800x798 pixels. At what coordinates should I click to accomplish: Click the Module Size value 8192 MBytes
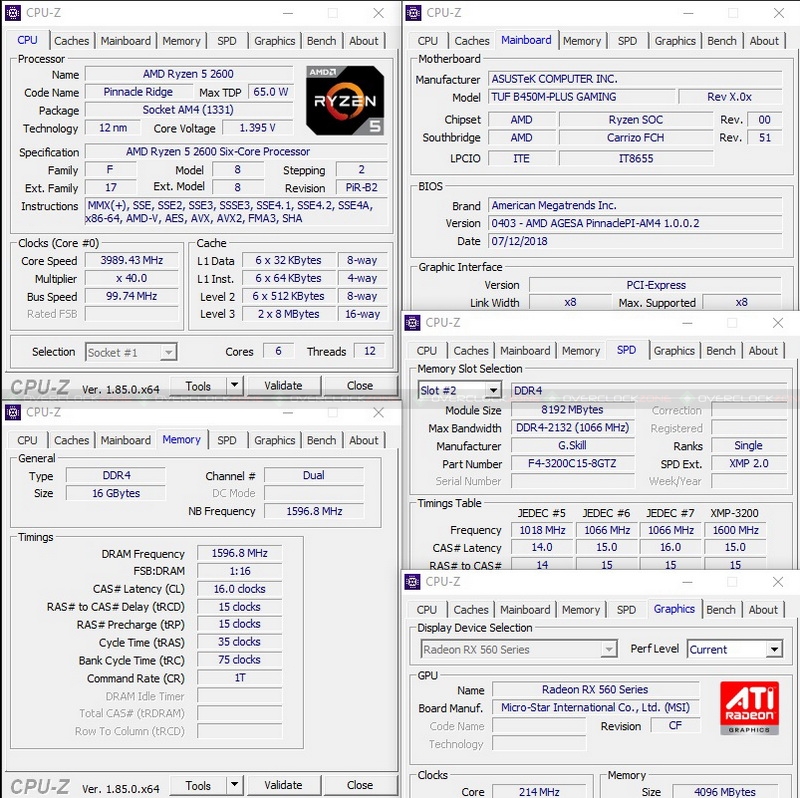click(572, 410)
